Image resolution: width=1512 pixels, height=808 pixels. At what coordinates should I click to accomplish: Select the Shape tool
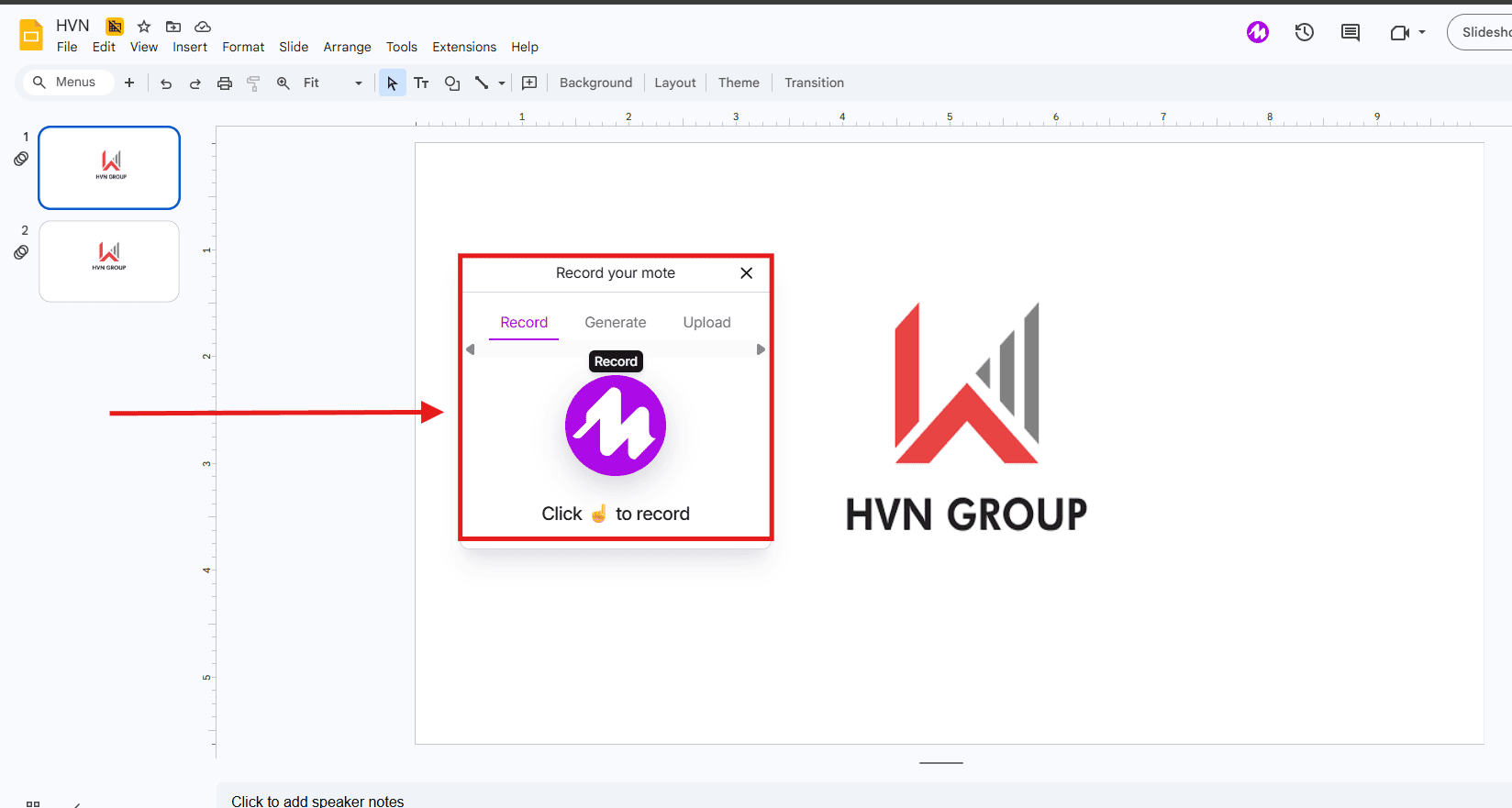pos(452,83)
